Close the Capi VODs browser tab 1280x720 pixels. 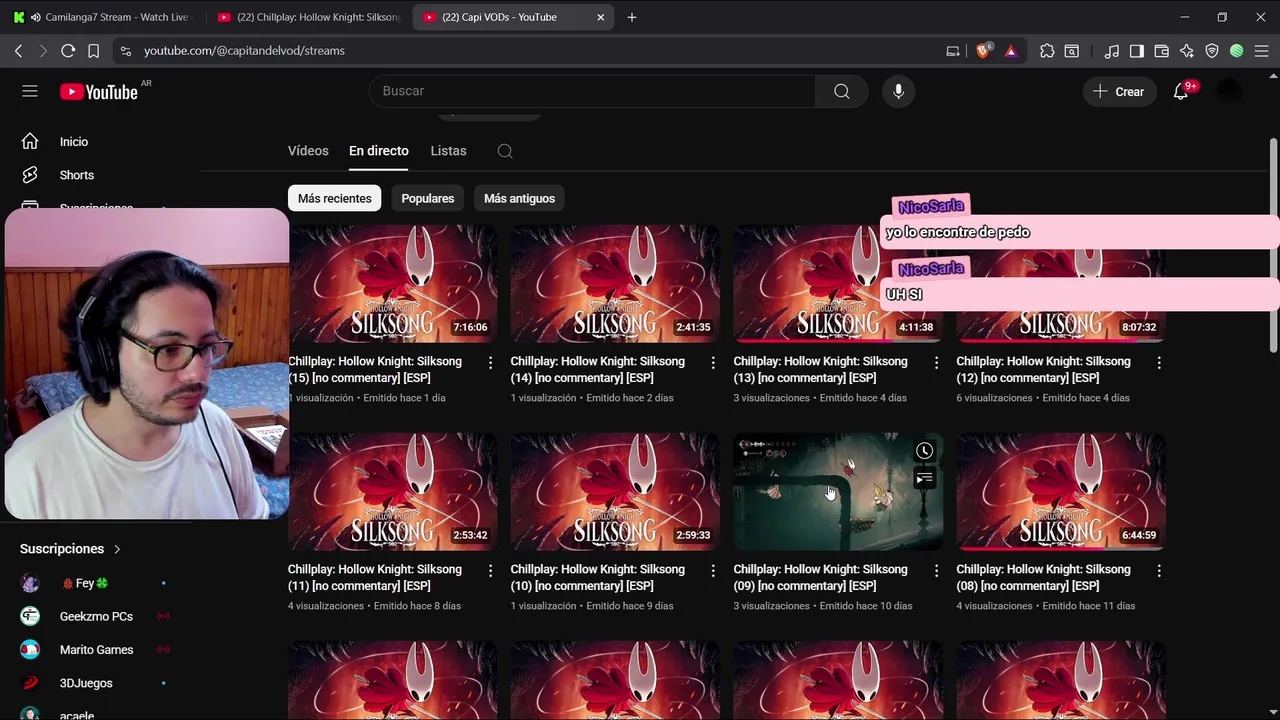coord(600,17)
